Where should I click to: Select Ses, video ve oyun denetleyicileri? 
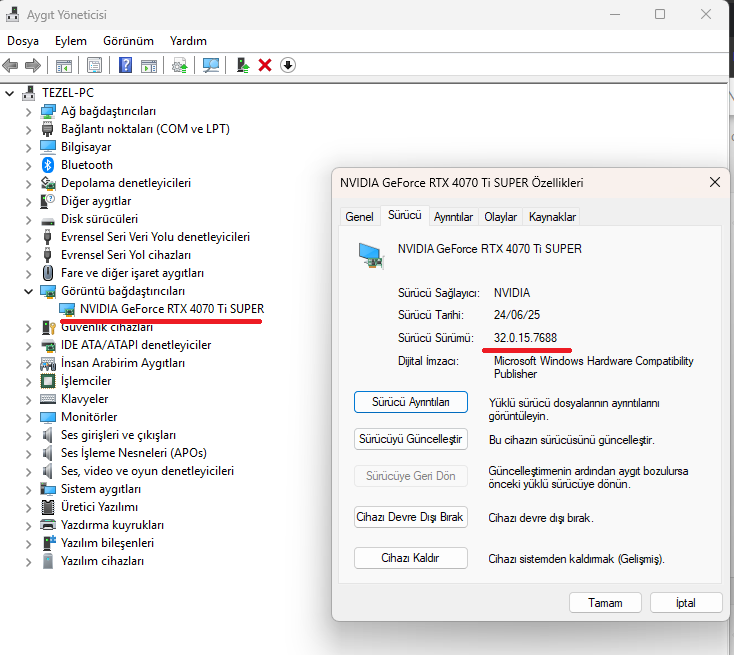pyautogui.click(x=147, y=471)
